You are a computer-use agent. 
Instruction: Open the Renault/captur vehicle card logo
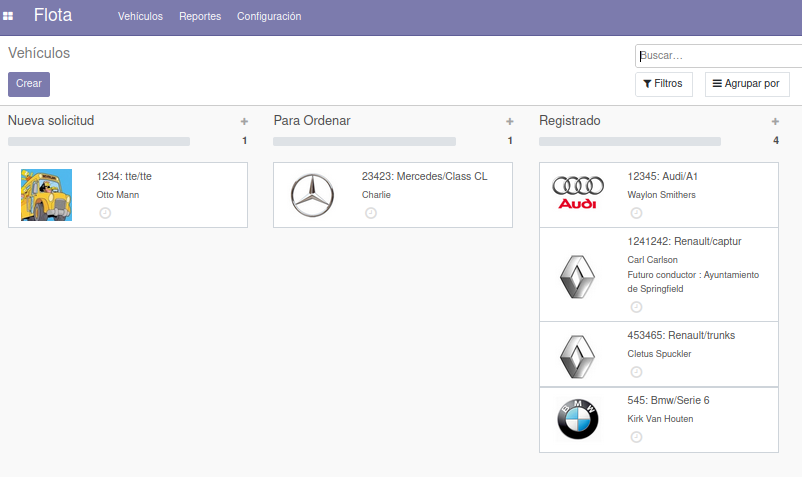577,275
